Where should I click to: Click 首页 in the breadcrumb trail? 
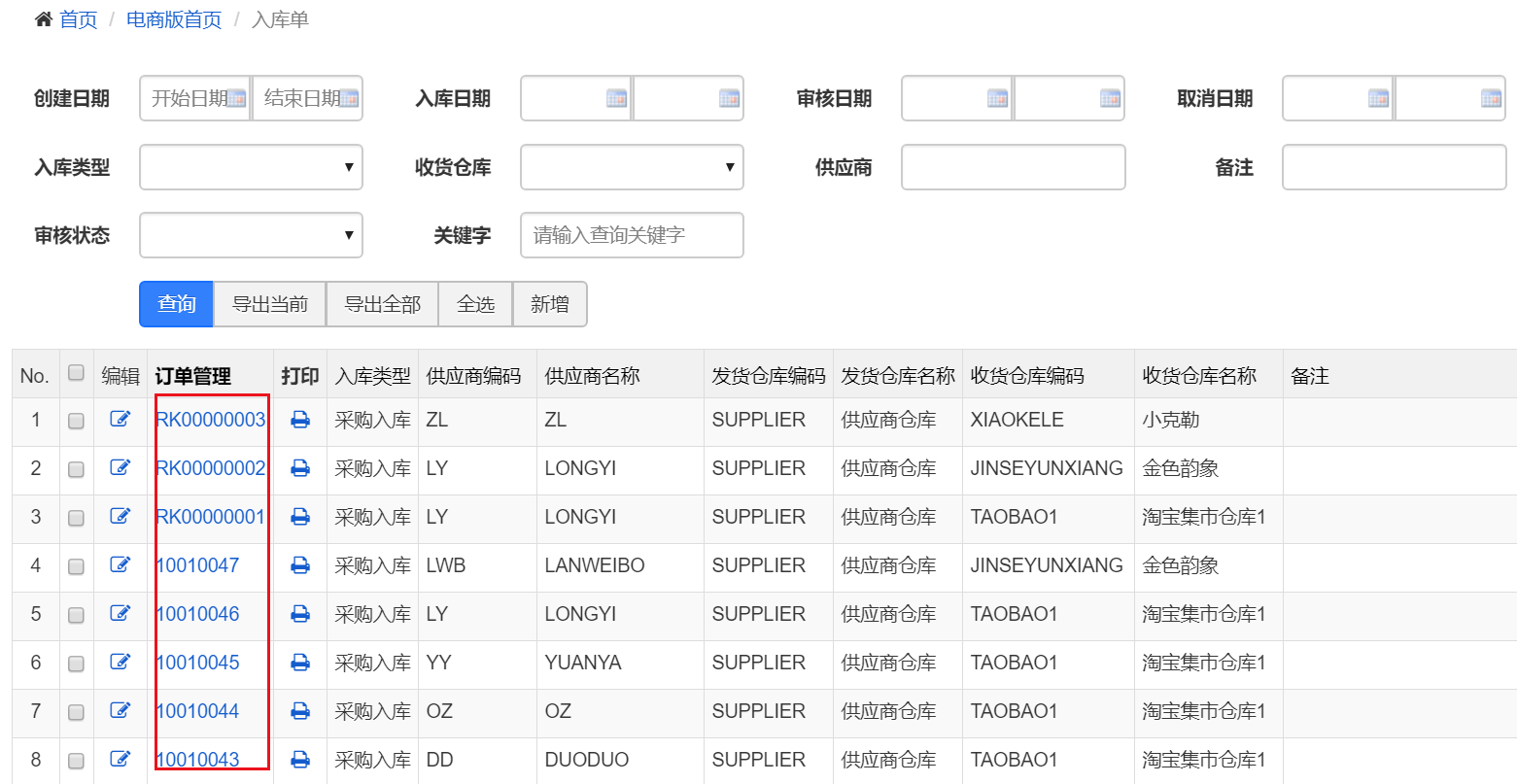(77, 19)
